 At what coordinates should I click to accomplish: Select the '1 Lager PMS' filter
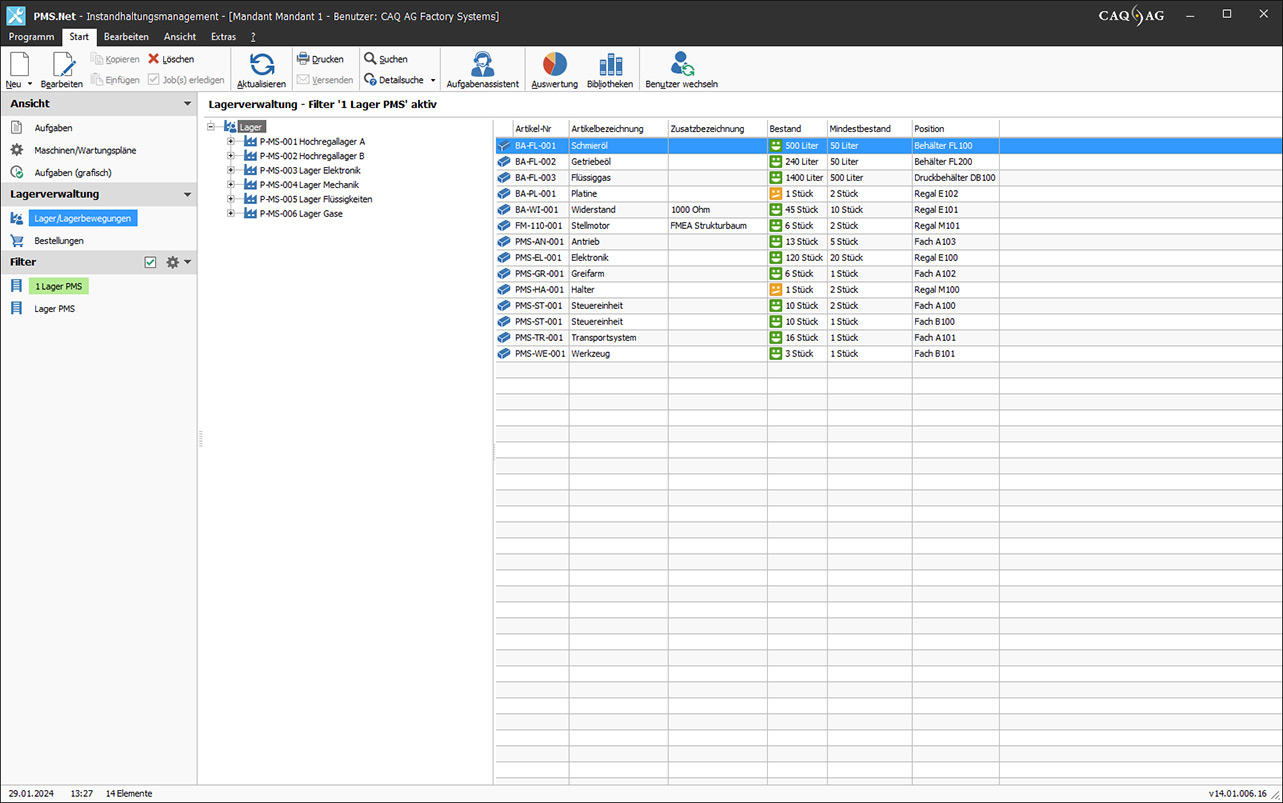tap(59, 287)
